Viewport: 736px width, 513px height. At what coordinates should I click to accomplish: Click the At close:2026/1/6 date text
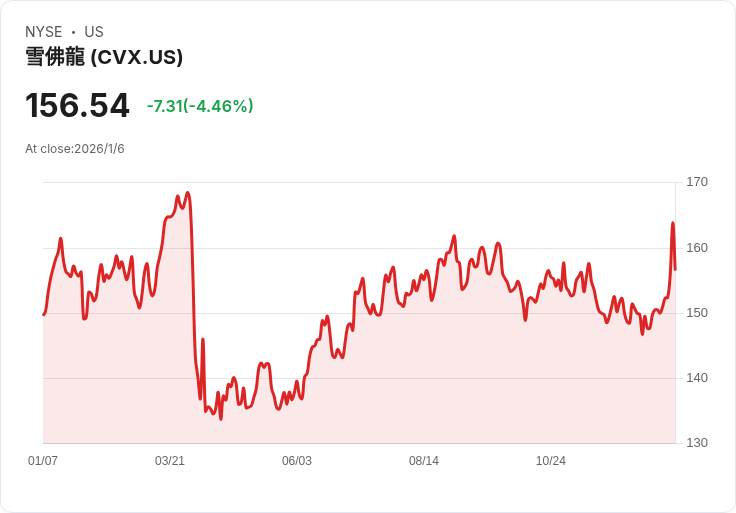pyautogui.click(x=75, y=149)
